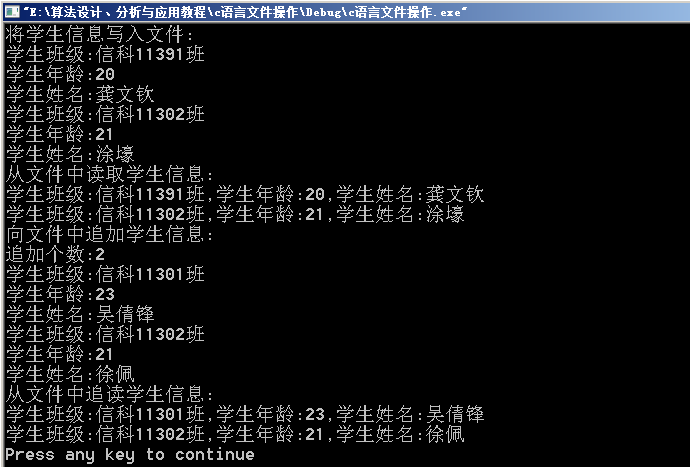Viewport: 690px width, 467px height.
Task: Select the heading 从文件中追读学生信息
Action: [109, 394]
